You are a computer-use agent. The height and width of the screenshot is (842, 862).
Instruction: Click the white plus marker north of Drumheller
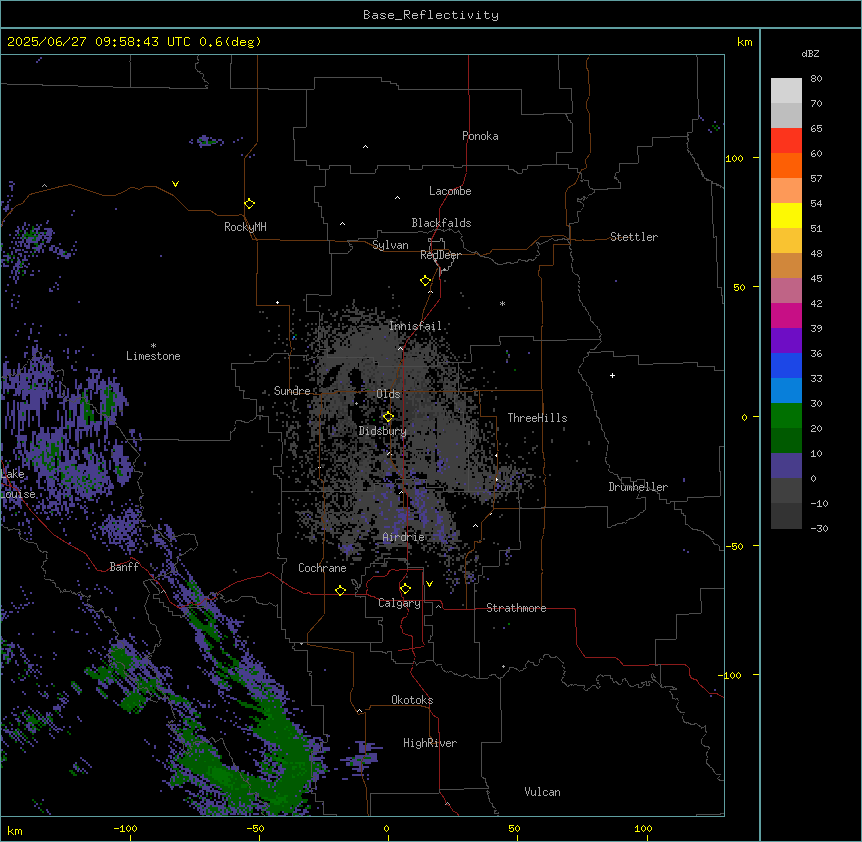click(x=612, y=375)
